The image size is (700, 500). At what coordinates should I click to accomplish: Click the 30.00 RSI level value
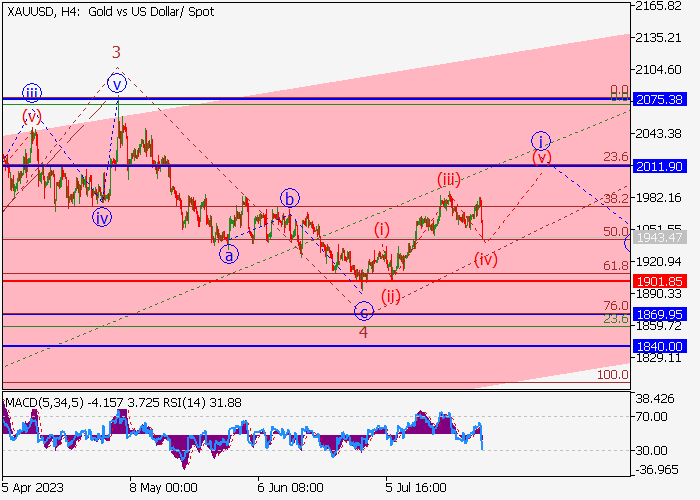coord(652,450)
